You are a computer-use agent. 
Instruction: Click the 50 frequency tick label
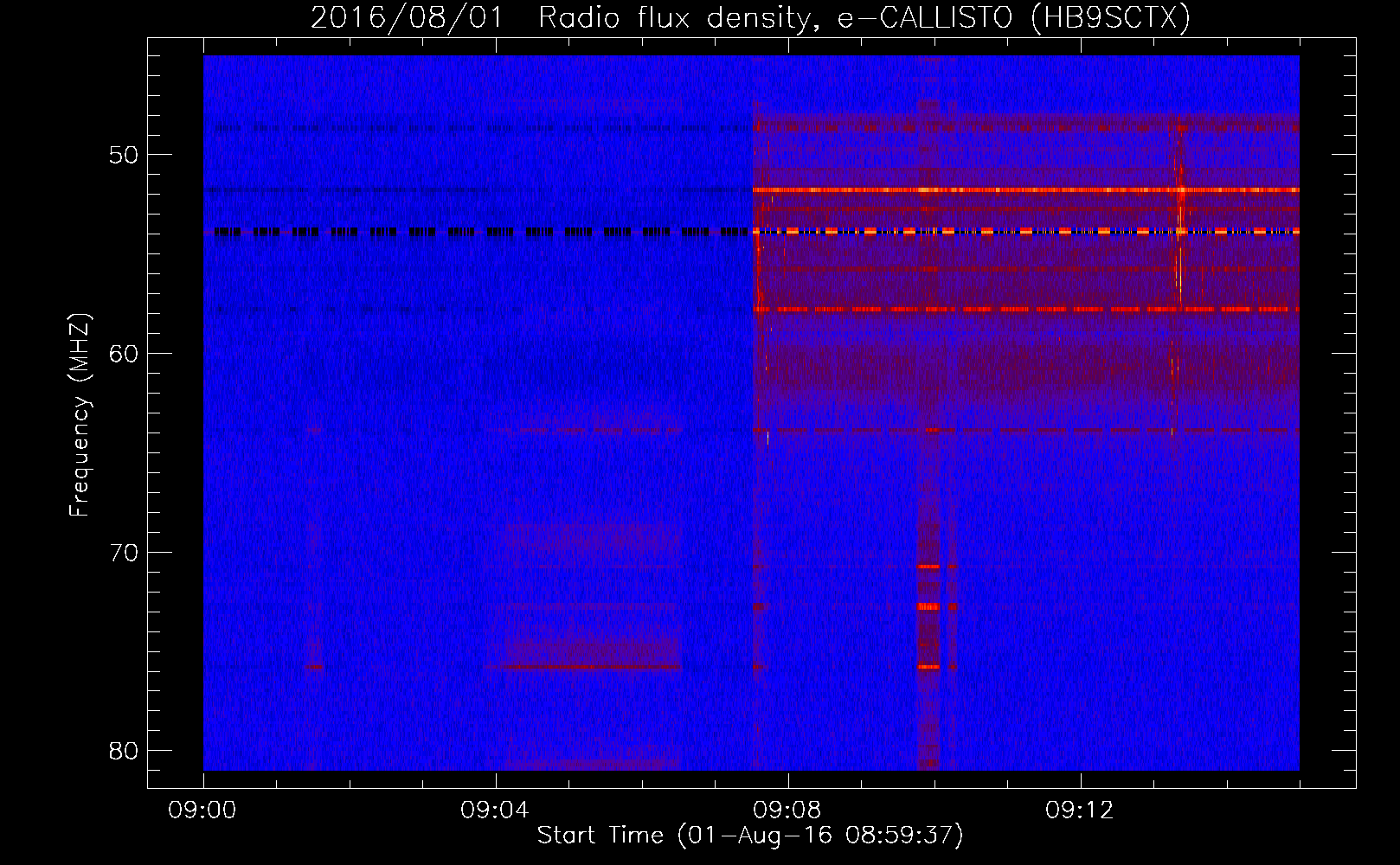coord(124,155)
